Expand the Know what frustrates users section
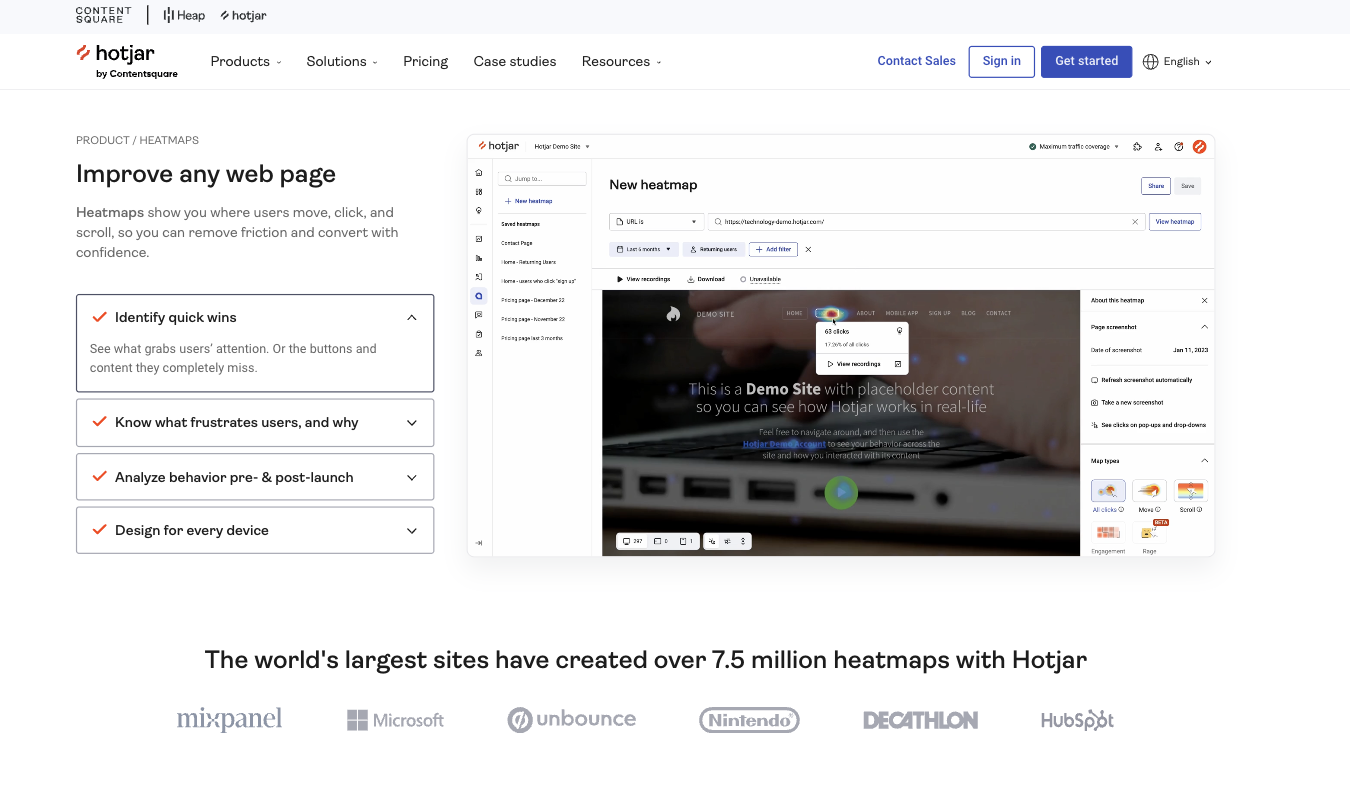1350x800 pixels. 255,422
